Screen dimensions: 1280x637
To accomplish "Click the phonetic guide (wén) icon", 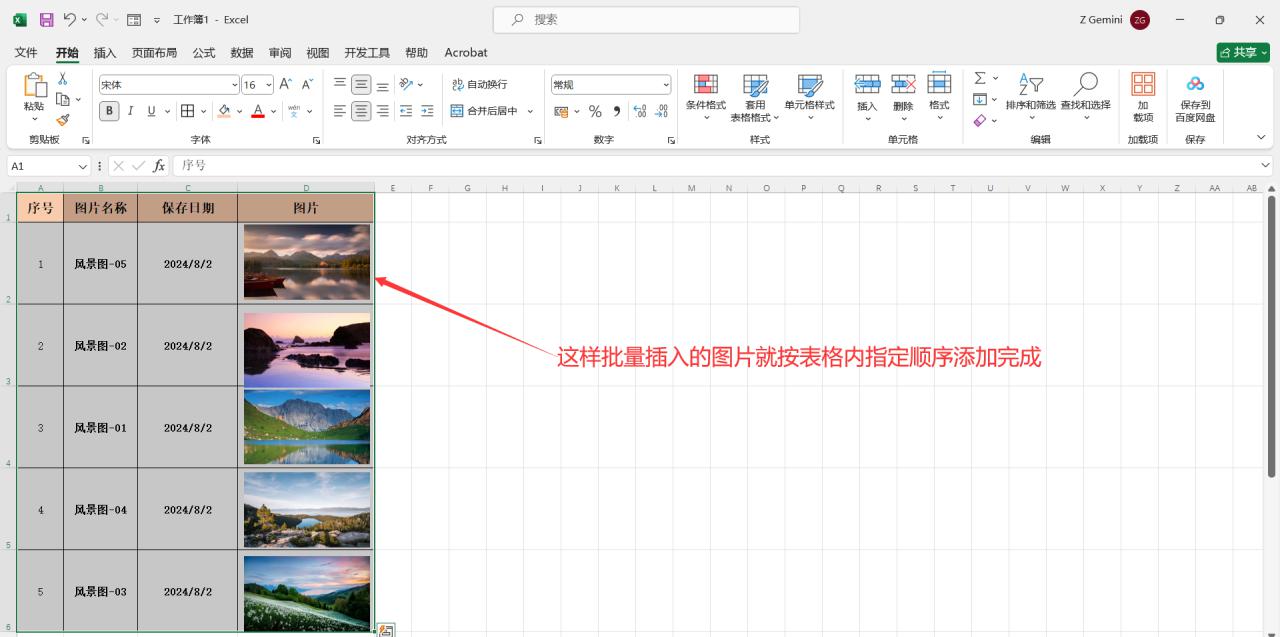I will click(294, 111).
